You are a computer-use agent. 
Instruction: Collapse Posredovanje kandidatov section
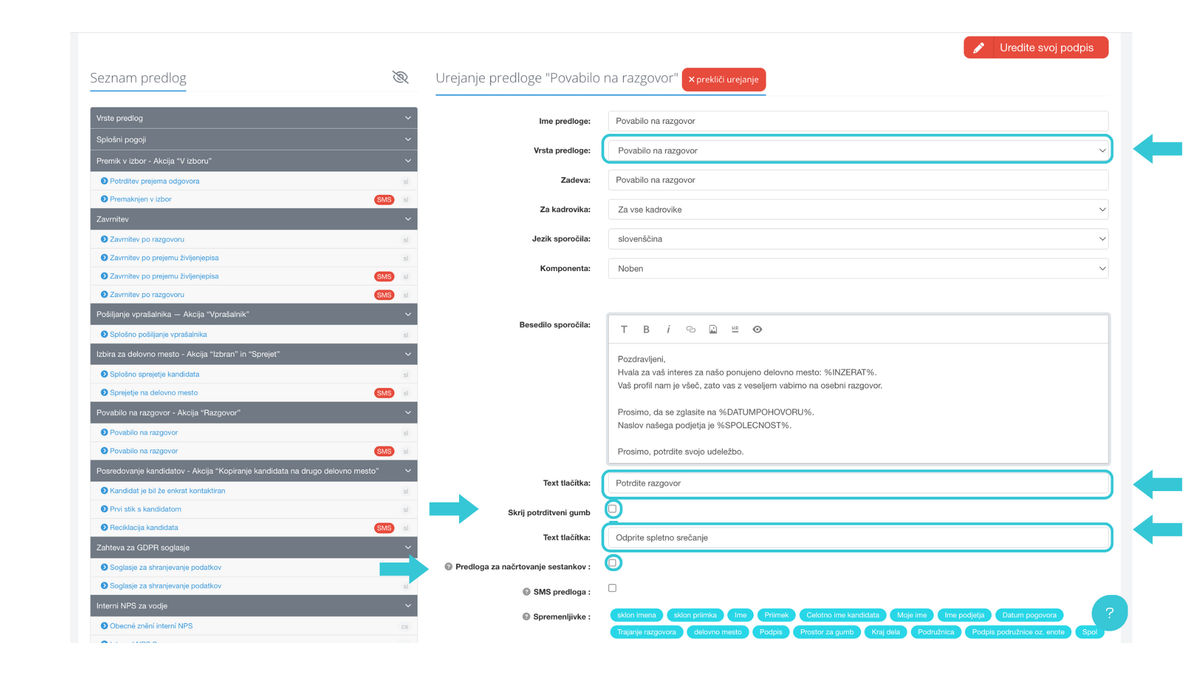pyautogui.click(x=254, y=470)
